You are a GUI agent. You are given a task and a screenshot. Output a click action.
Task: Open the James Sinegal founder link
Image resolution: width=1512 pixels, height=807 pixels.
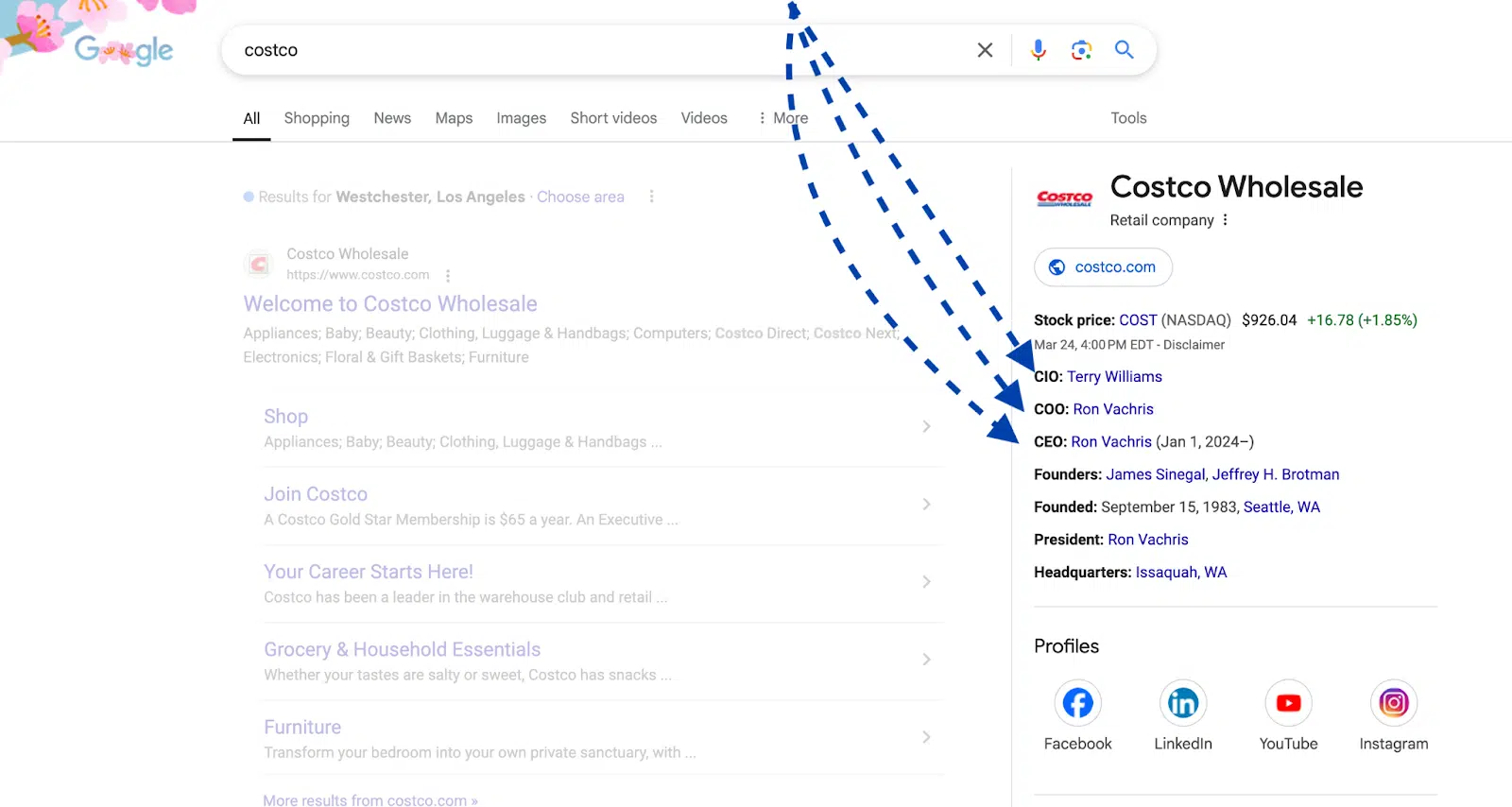(x=1156, y=474)
